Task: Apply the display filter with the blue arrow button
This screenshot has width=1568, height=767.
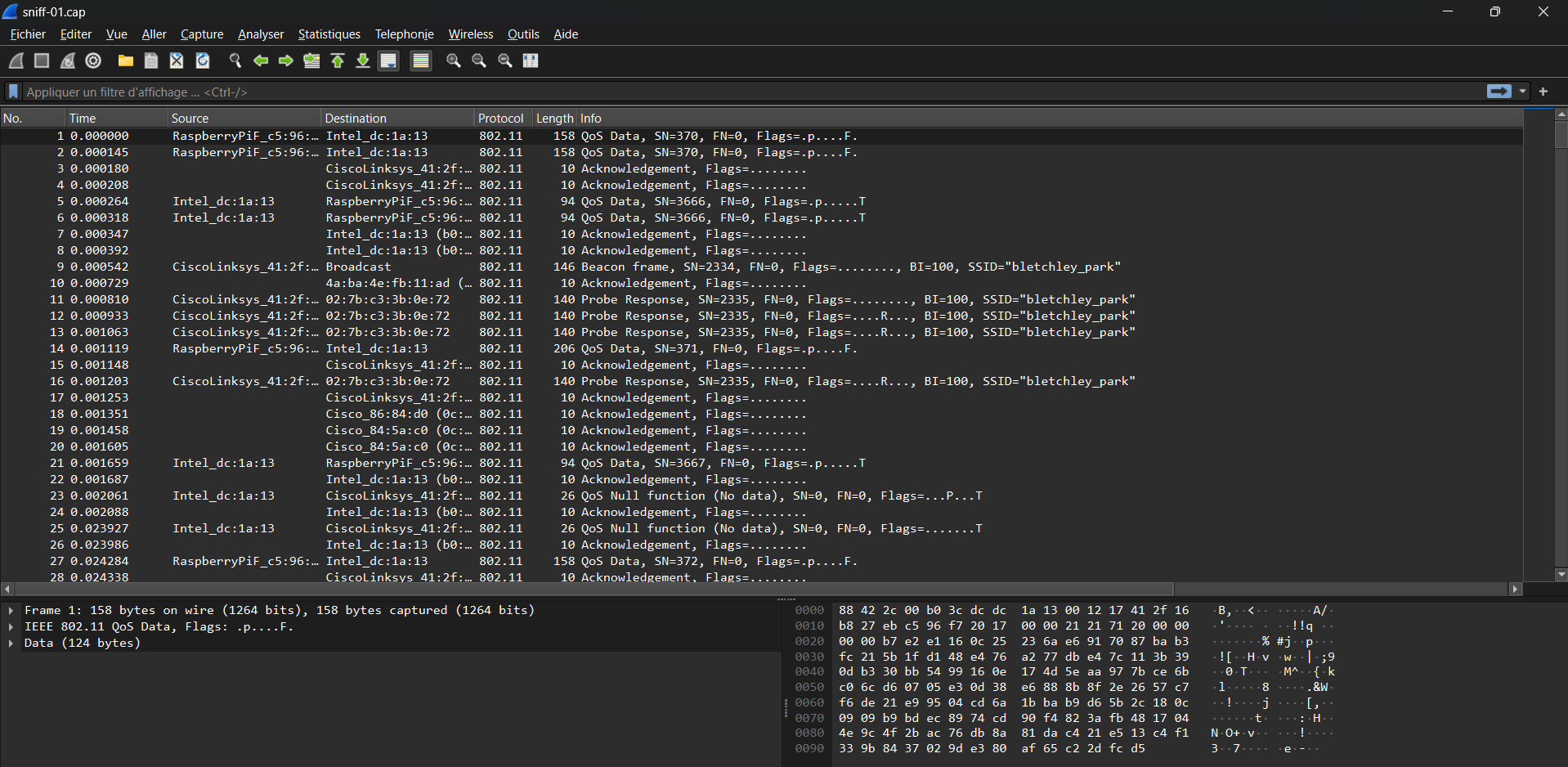Action: (1499, 92)
